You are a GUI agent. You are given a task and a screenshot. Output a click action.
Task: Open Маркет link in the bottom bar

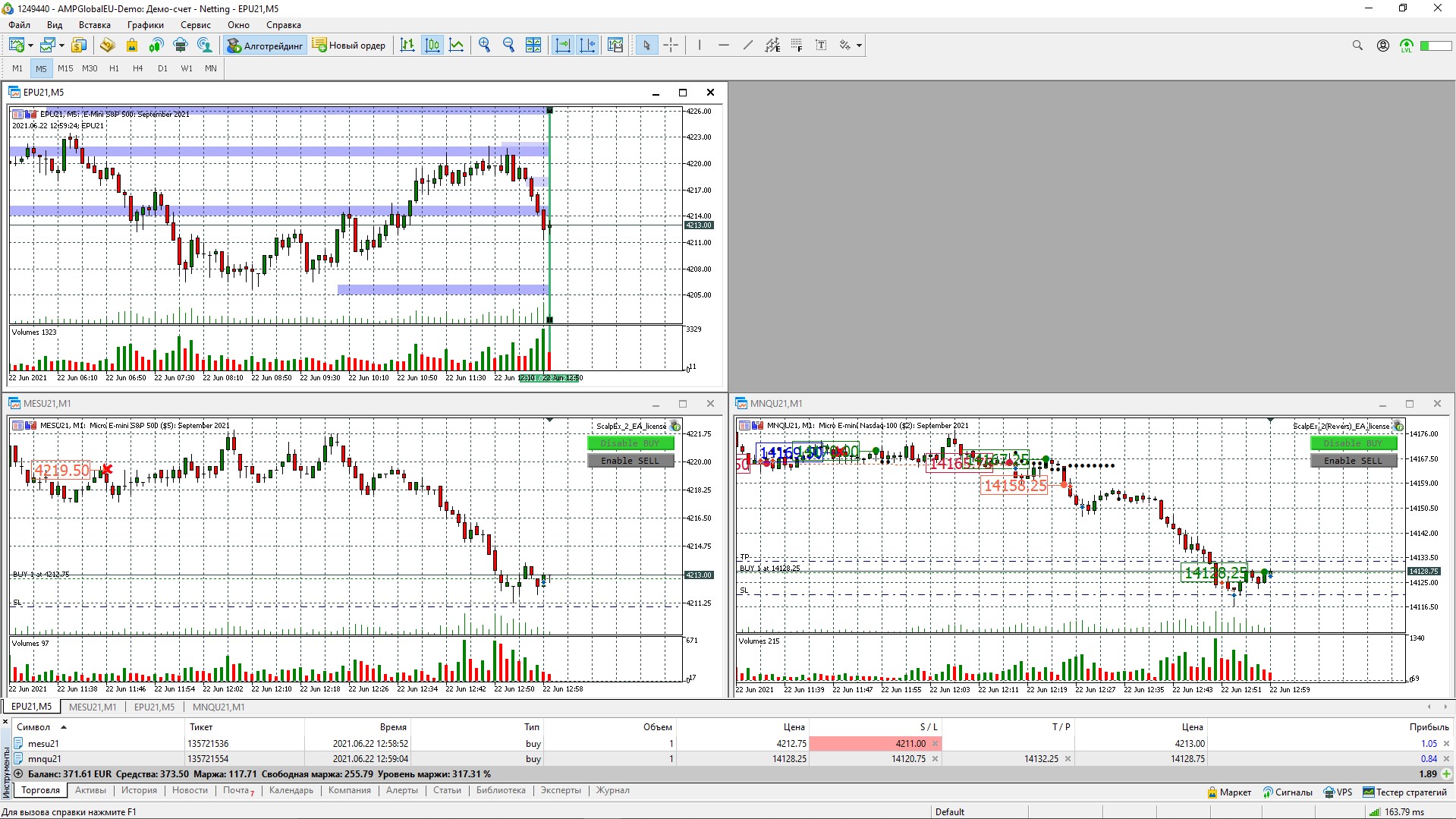[1229, 792]
